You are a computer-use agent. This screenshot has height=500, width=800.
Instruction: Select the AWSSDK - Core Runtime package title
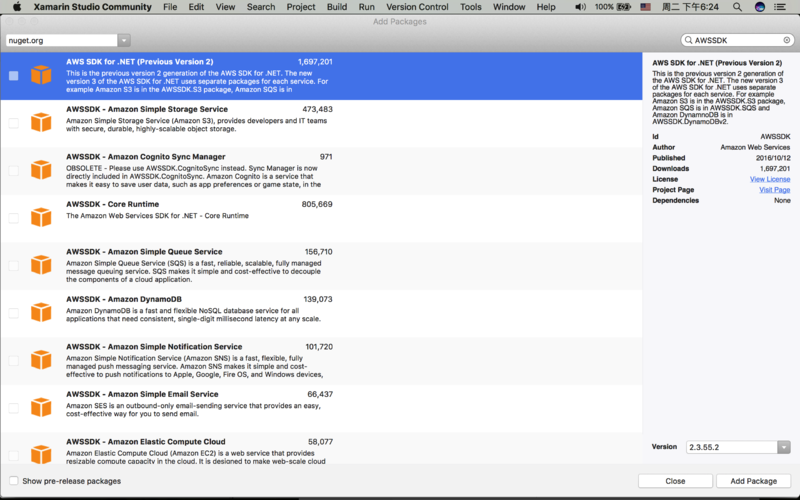(x=112, y=204)
